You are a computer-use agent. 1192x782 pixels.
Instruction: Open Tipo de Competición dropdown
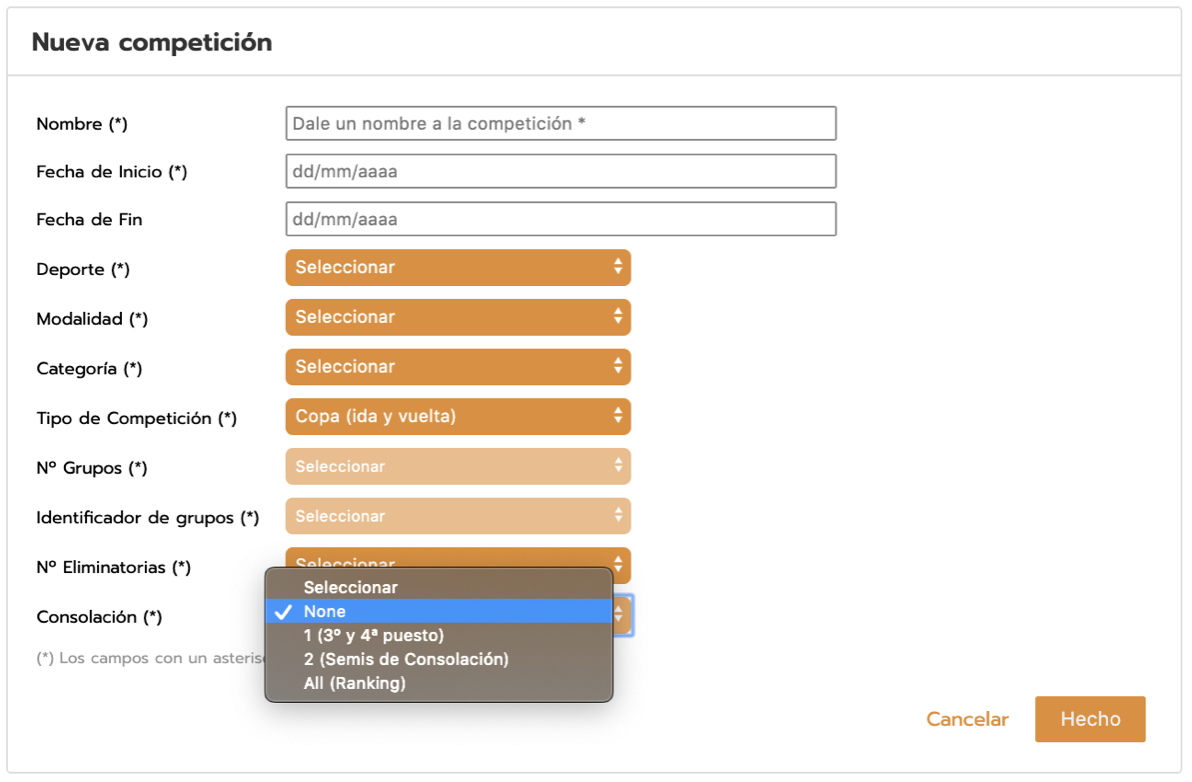coord(457,416)
